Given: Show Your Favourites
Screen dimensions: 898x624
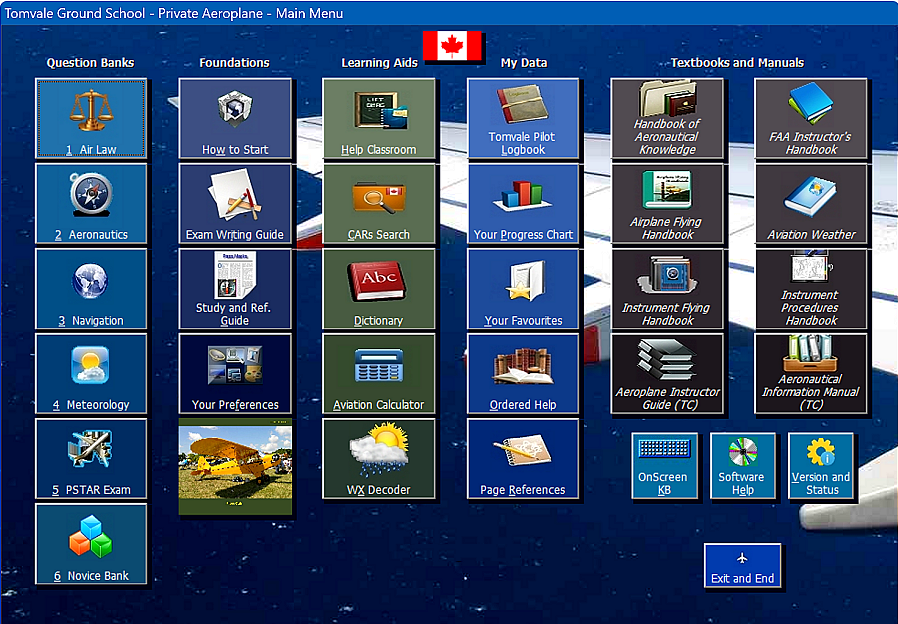Looking at the screenshot, I should (523, 288).
